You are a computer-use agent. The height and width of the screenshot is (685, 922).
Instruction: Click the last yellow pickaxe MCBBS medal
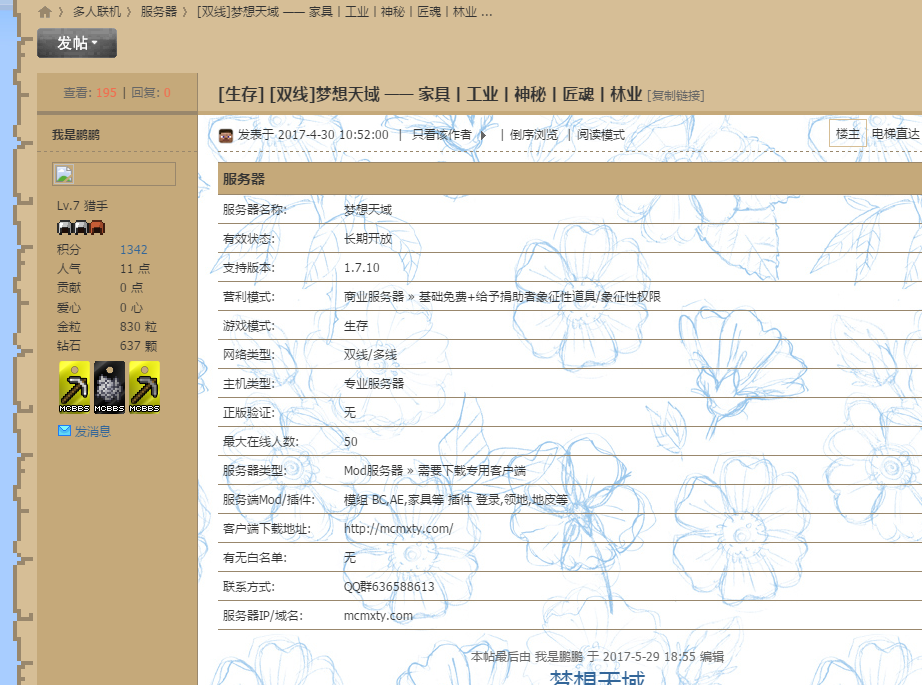pos(144,387)
